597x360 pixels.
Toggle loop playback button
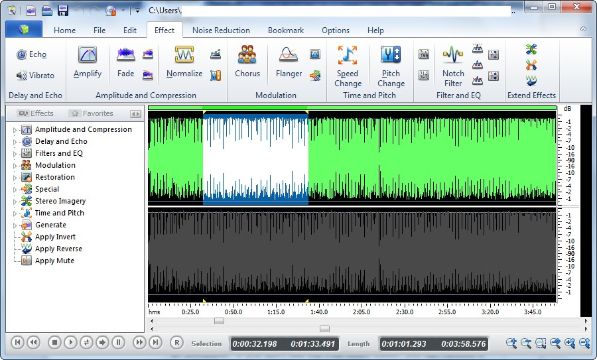(86, 342)
